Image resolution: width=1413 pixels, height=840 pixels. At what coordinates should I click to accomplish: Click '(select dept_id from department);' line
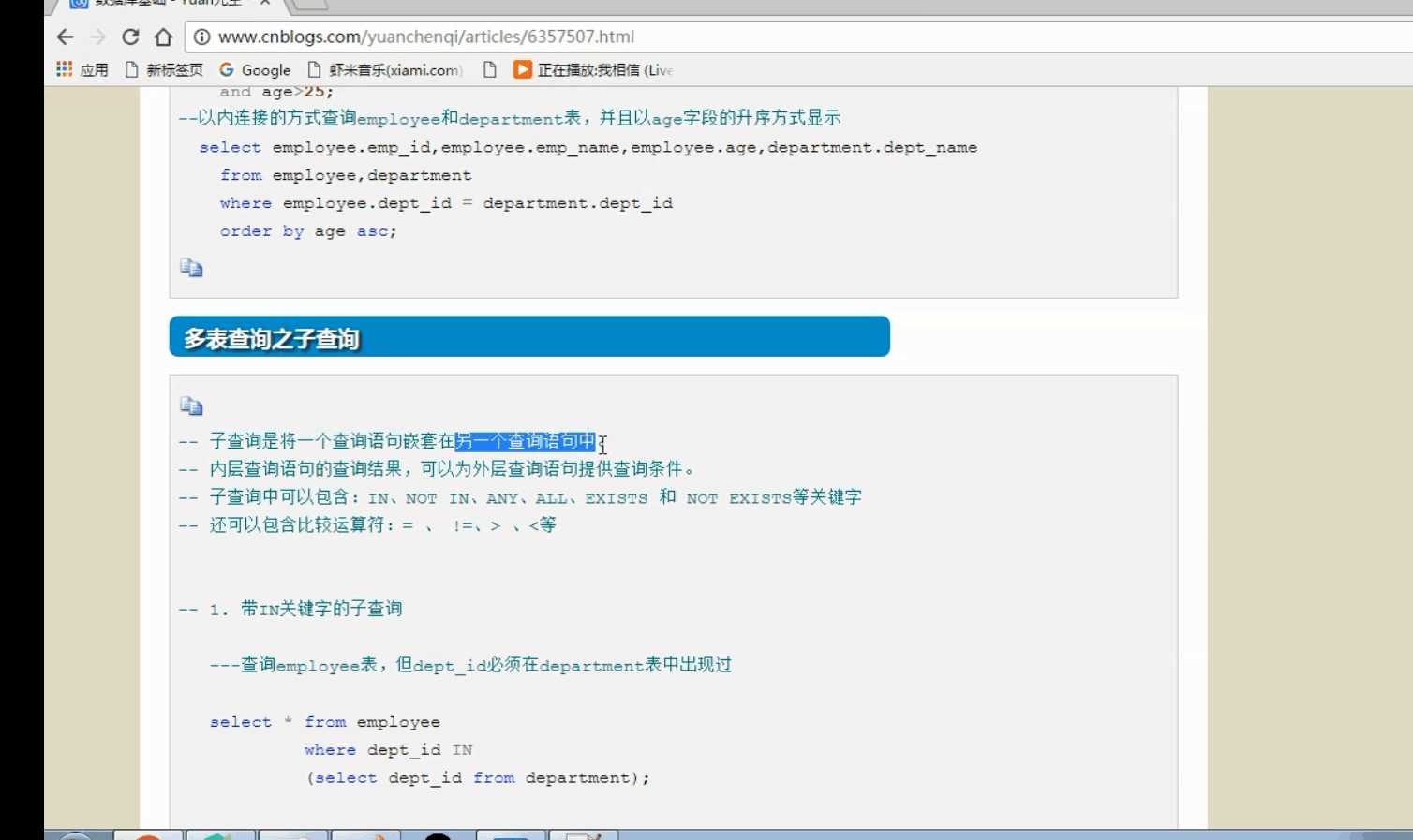point(478,778)
